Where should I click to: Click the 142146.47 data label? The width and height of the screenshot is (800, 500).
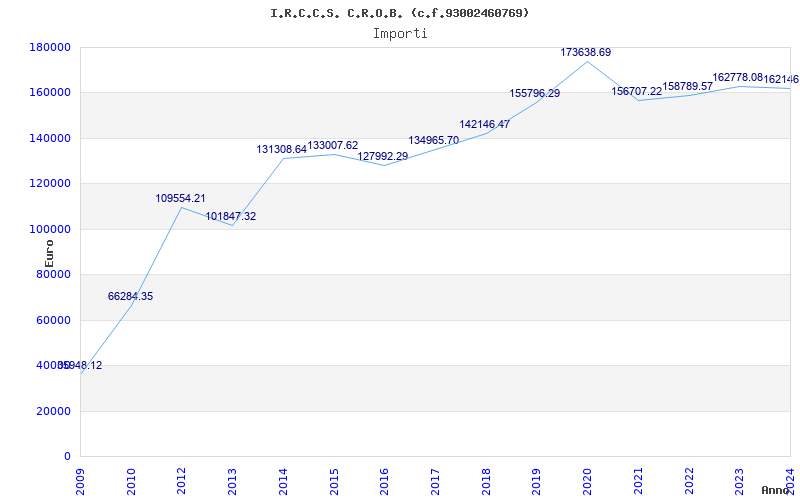tap(485, 125)
